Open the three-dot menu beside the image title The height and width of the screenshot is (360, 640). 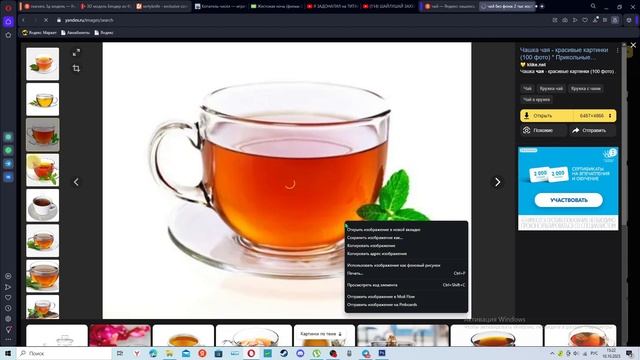(x=617, y=50)
